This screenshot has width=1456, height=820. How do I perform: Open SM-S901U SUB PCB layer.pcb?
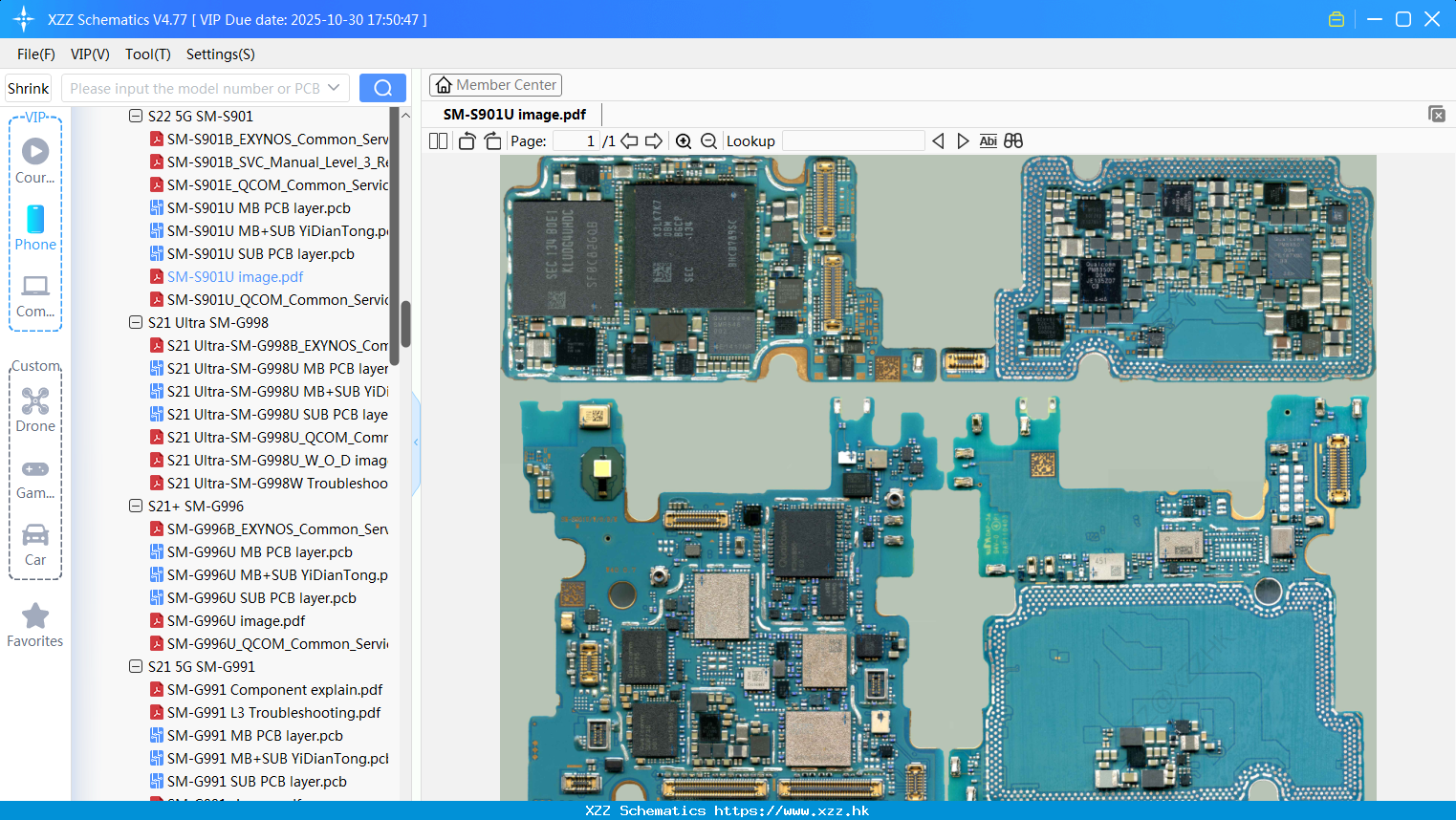pyautogui.click(x=260, y=253)
